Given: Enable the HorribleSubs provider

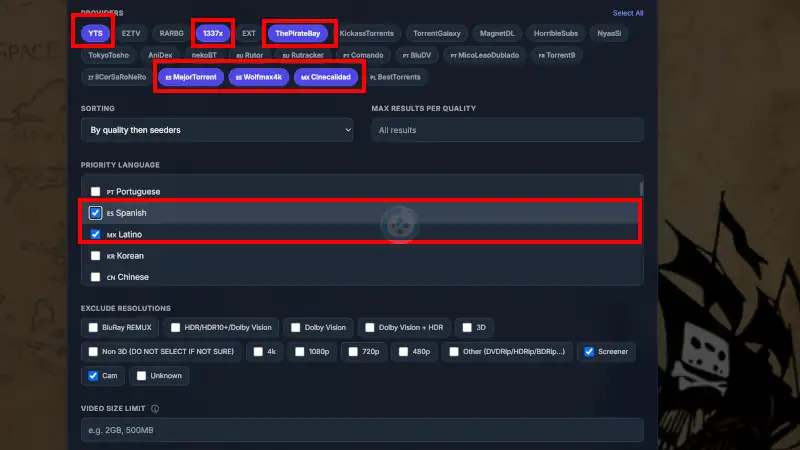Looking at the screenshot, I should click(556, 33).
